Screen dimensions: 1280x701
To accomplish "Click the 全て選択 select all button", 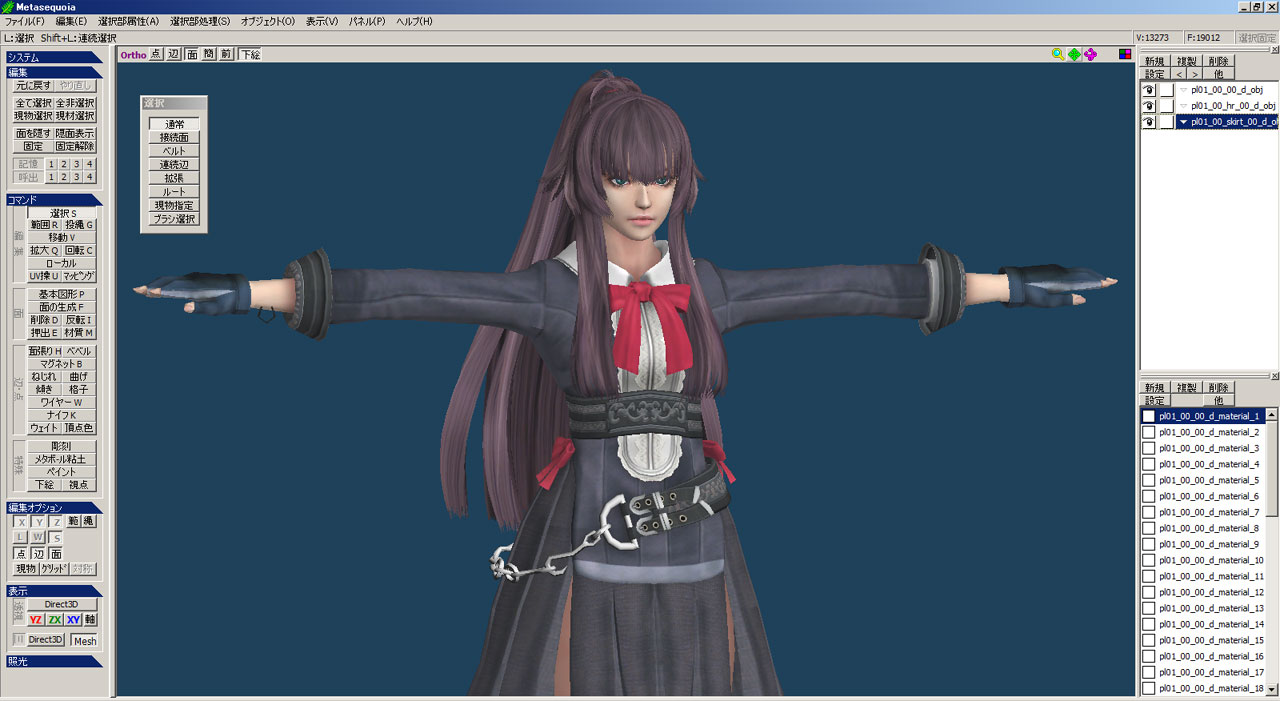I will 33,103.
